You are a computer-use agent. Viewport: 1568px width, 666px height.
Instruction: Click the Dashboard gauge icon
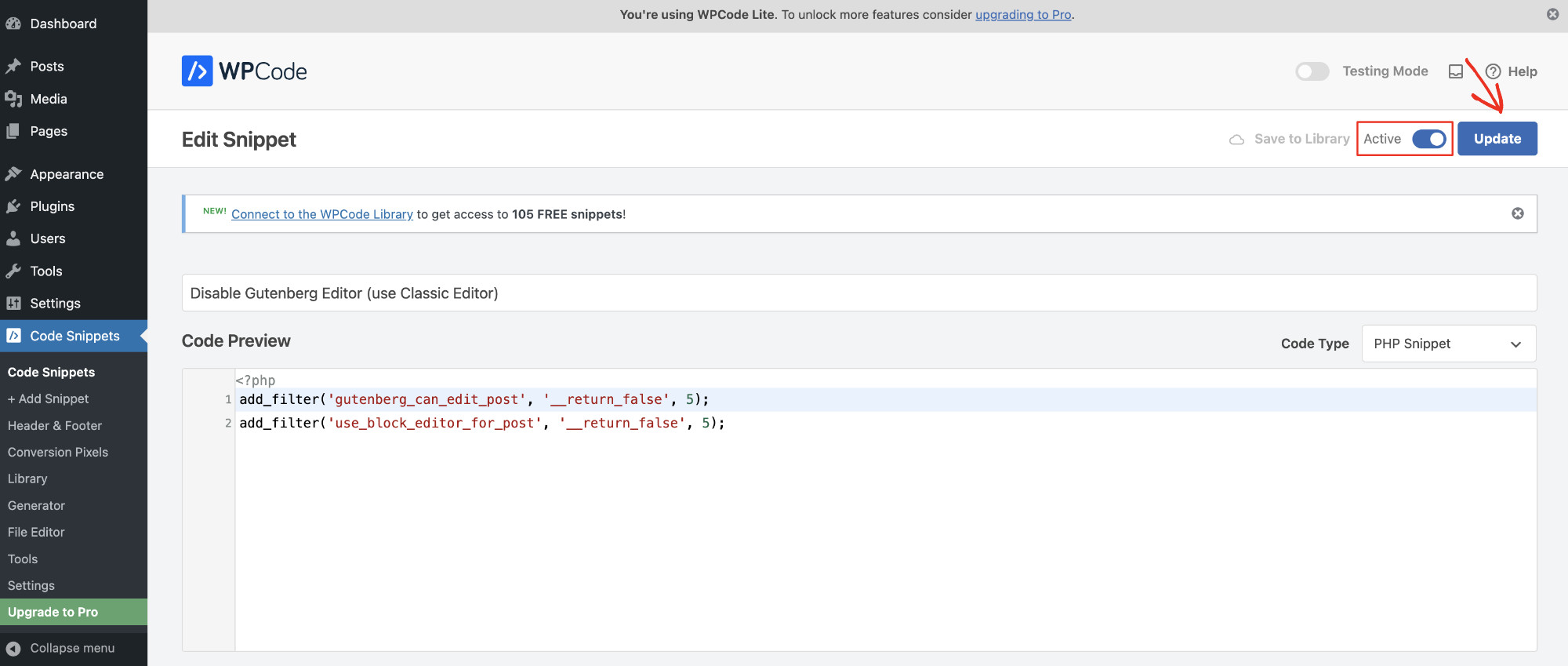click(x=13, y=24)
